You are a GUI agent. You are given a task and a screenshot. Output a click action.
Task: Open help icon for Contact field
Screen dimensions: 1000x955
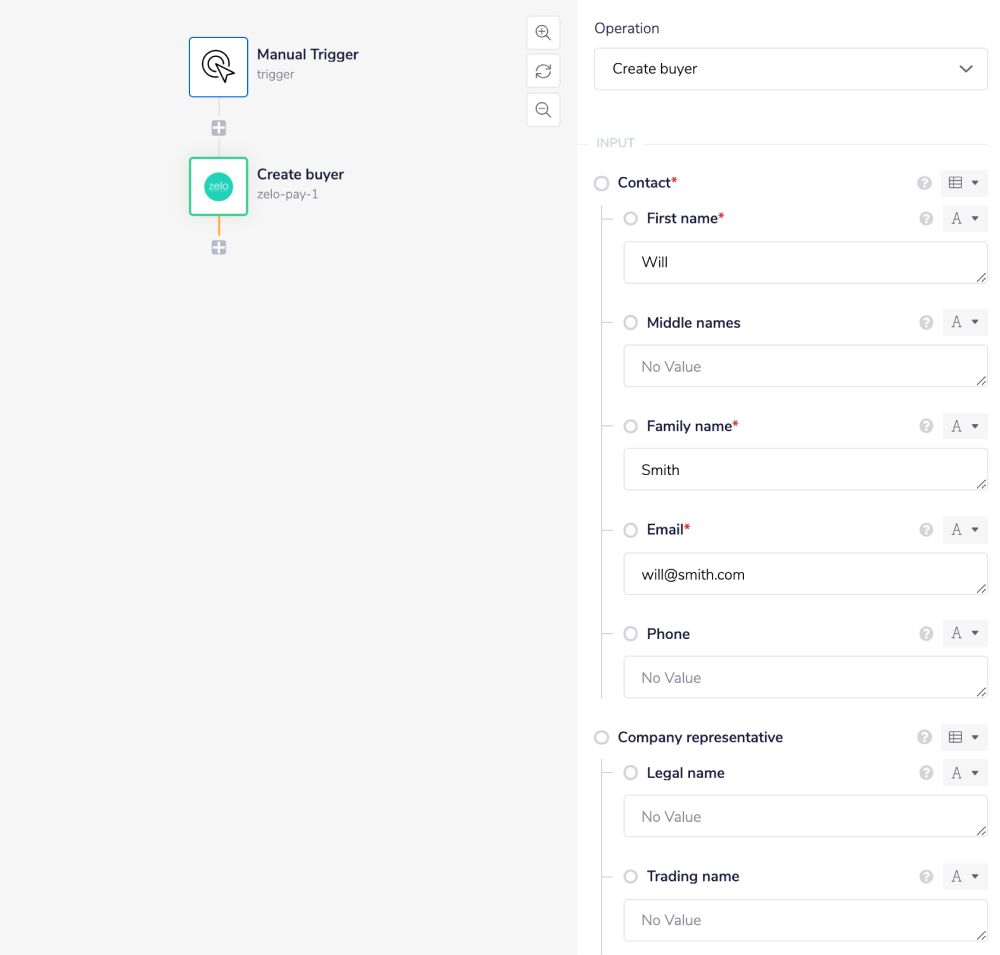pos(925,183)
